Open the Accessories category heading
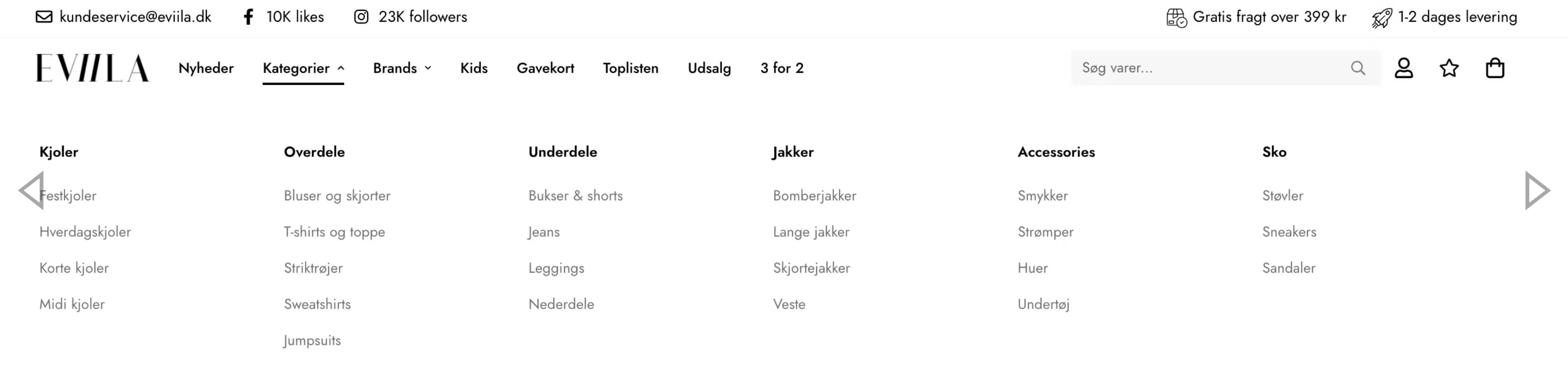1568x379 pixels. [1056, 152]
